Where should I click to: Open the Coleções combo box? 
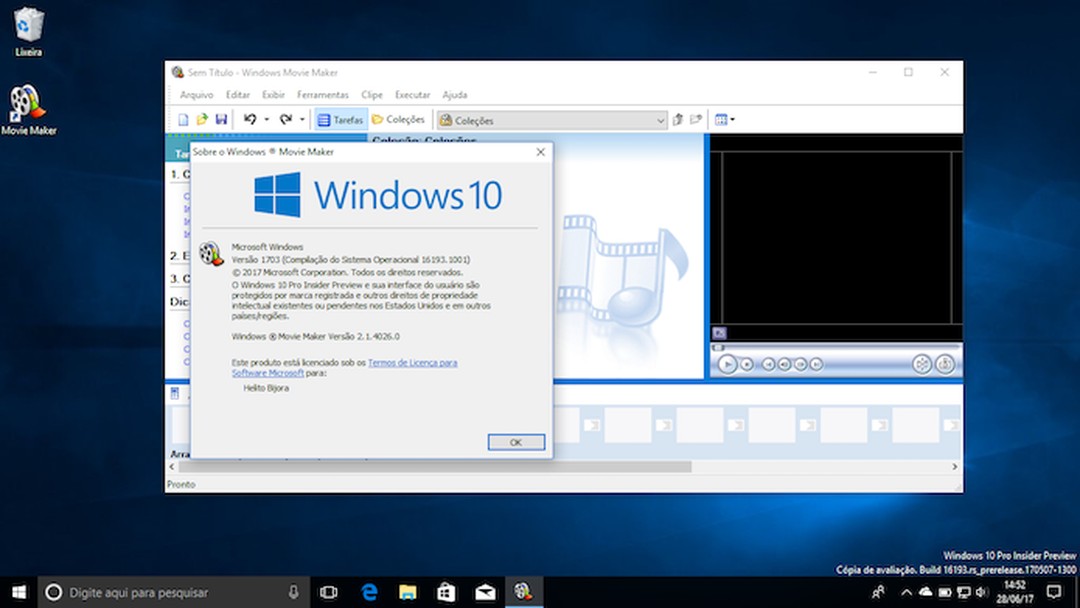pyautogui.click(x=660, y=119)
